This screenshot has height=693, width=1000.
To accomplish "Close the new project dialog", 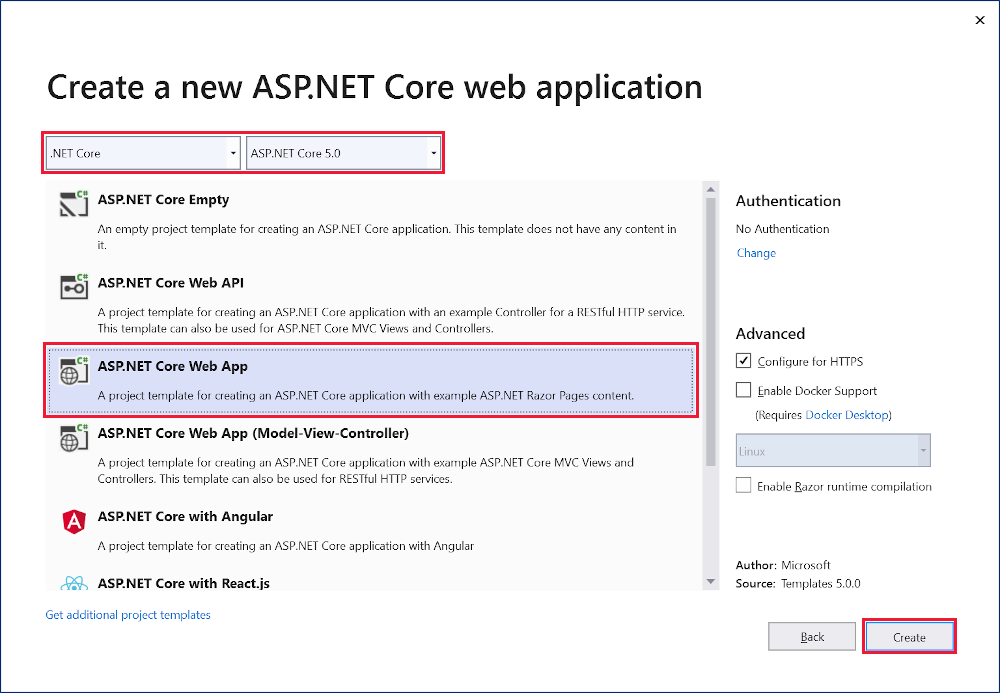I will click(980, 19).
